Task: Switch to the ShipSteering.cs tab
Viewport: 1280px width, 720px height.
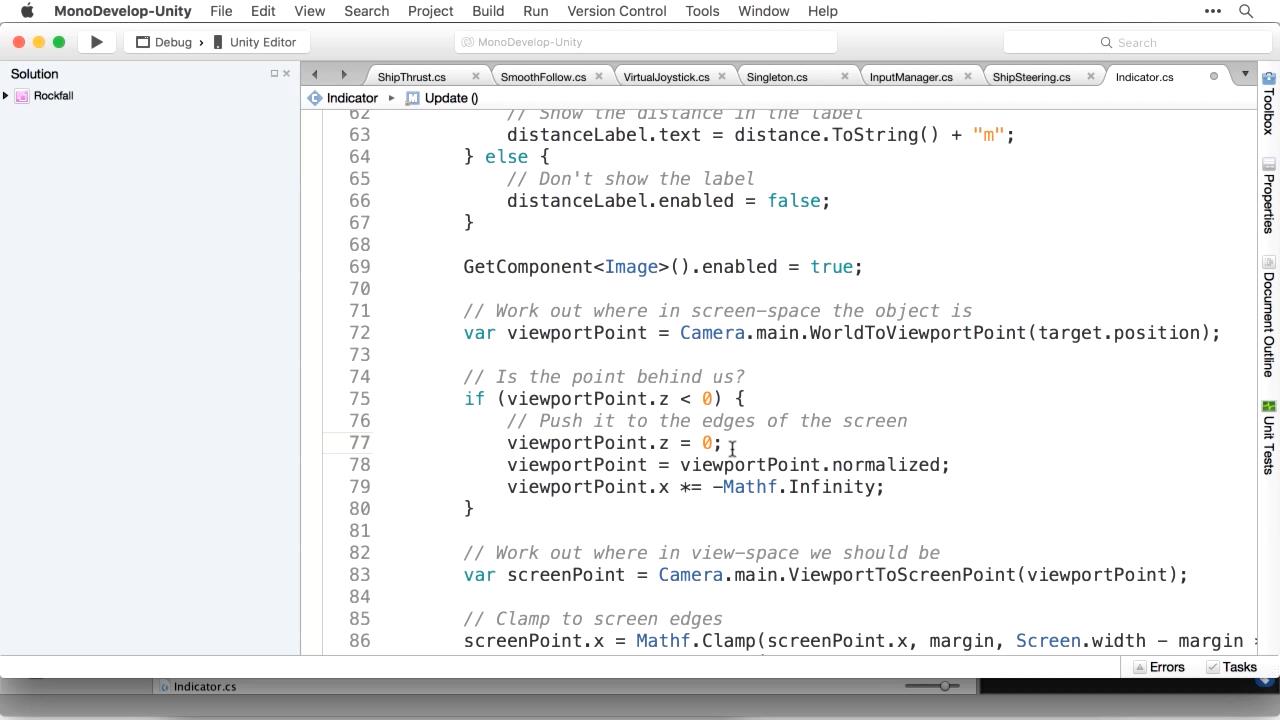Action: tap(1032, 77)
